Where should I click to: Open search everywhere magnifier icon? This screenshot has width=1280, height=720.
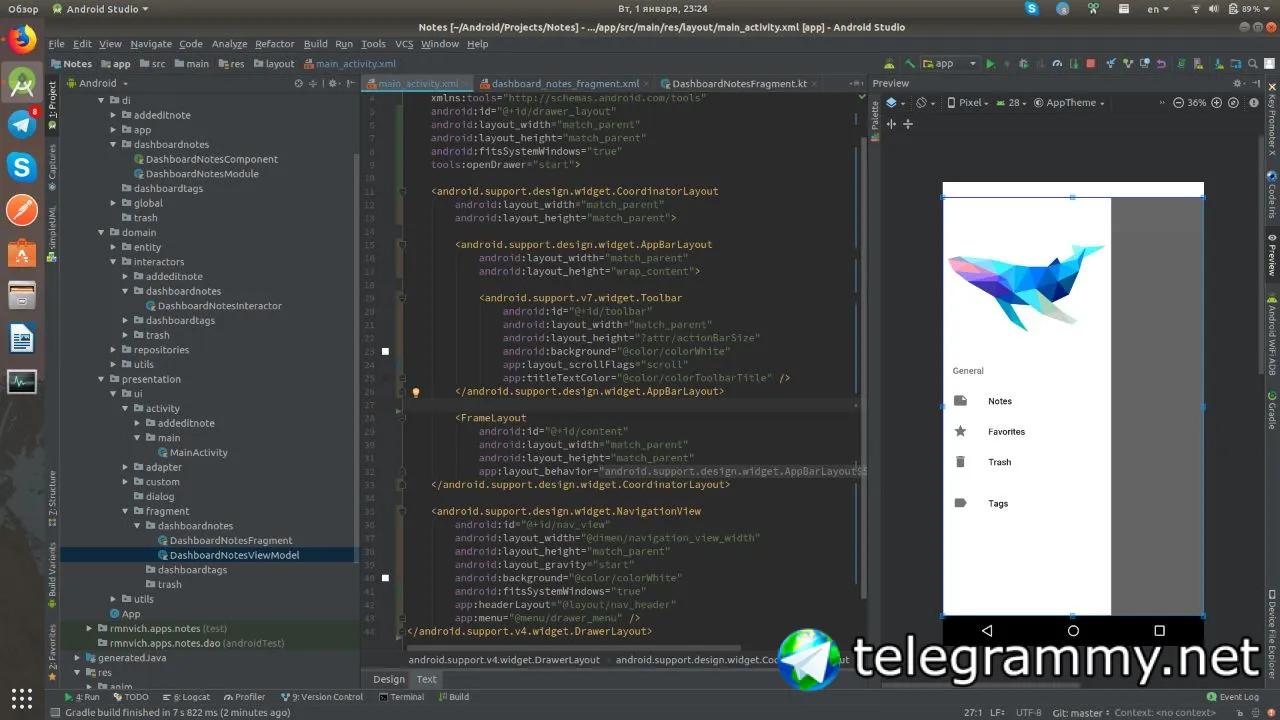1250,64
